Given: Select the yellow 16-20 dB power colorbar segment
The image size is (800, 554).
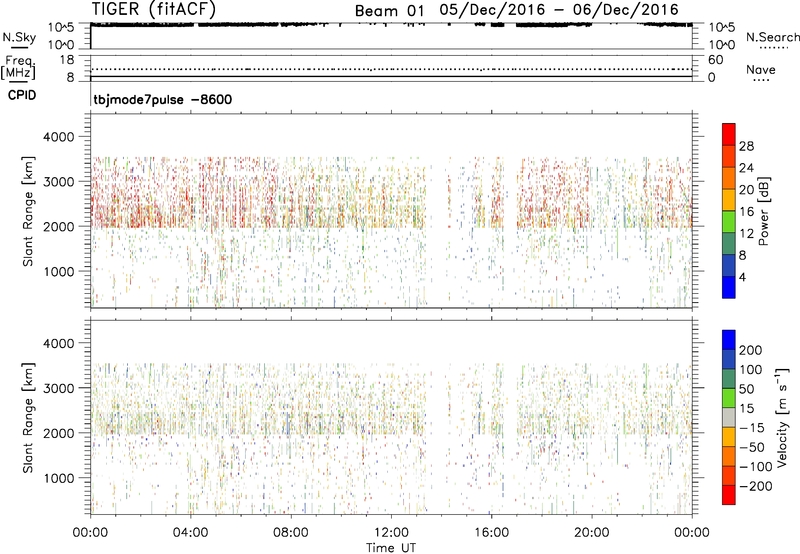Looking at the screenshot, I should 729,200.
